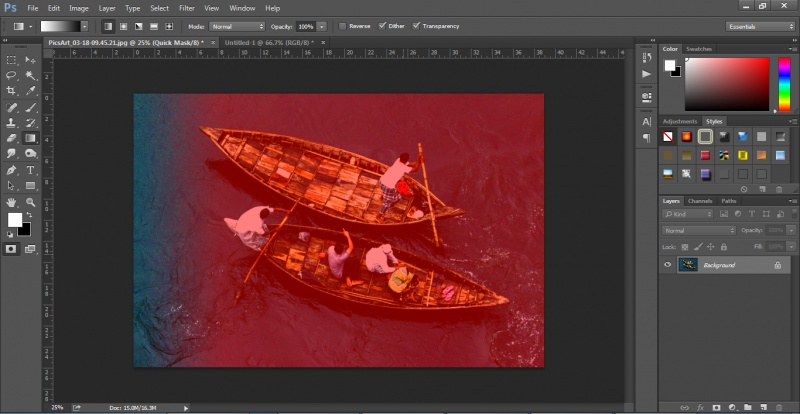Toggle the Transparency checkbox

click(x=416, y=26)
